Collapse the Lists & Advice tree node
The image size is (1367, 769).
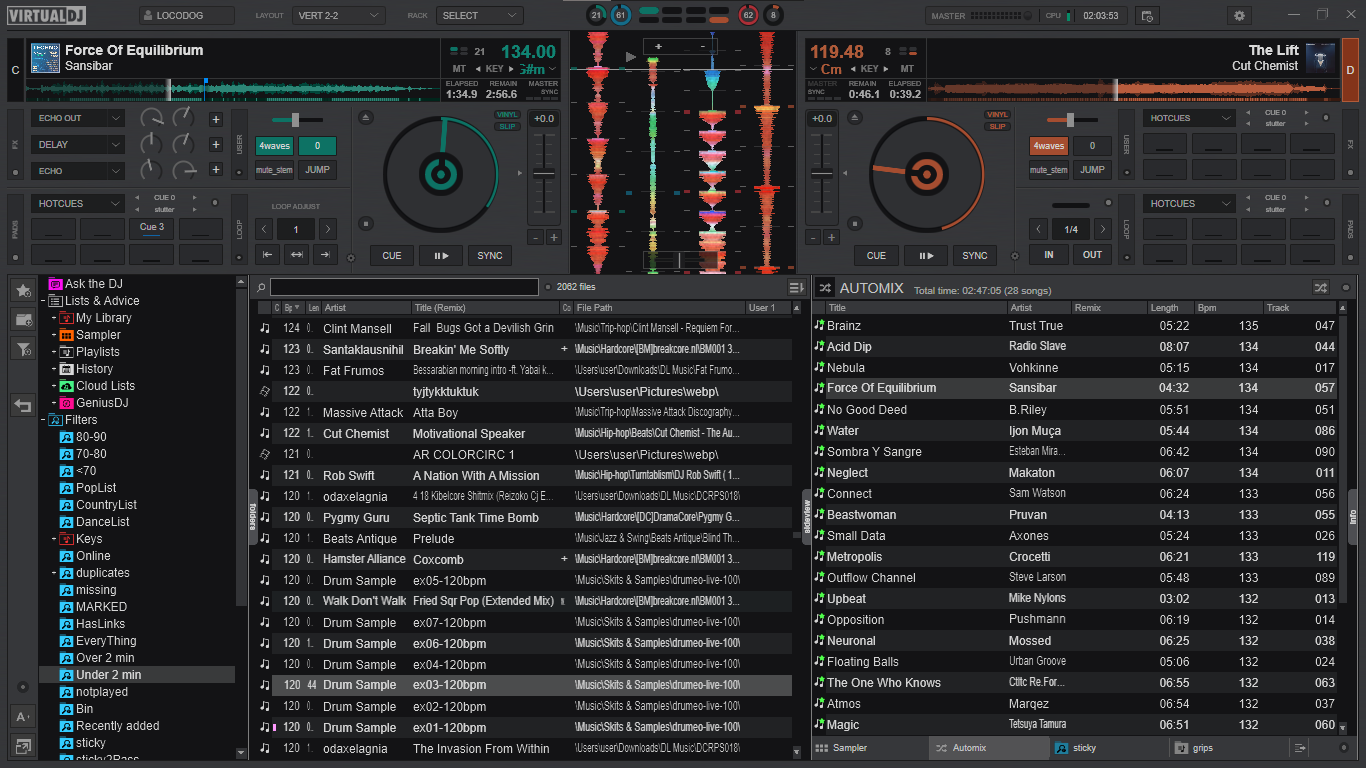tap(43, 301)
